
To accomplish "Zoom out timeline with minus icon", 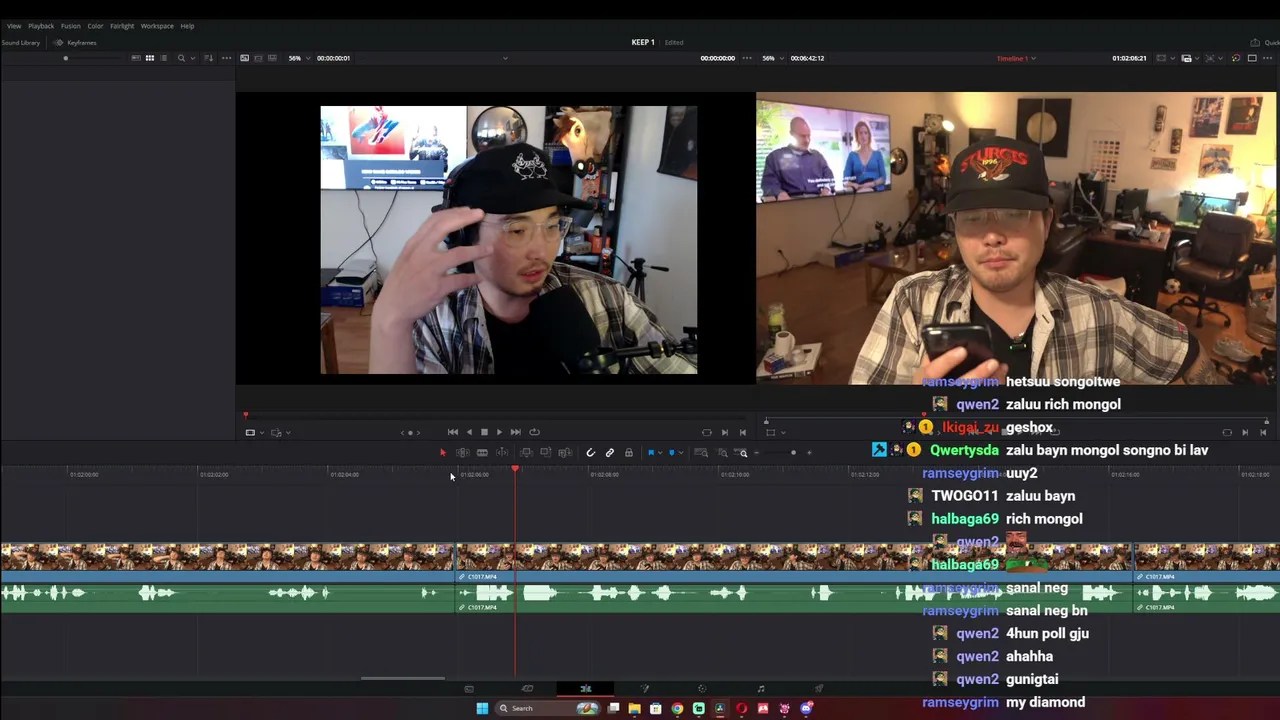I will (757, 453).
